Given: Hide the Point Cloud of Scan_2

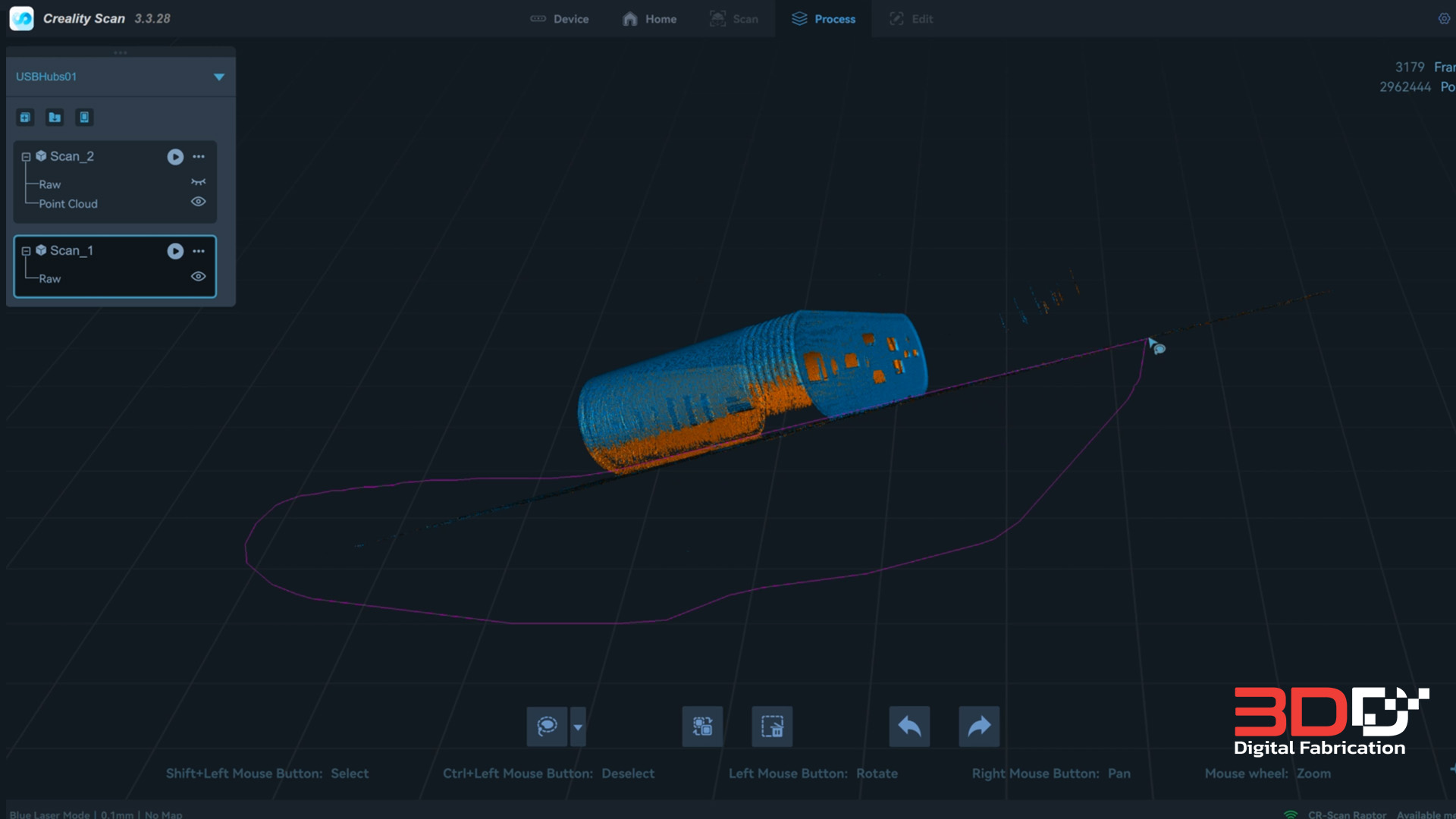Looking at the screenshot, I should pyautogui.click(x=198, y=201).
